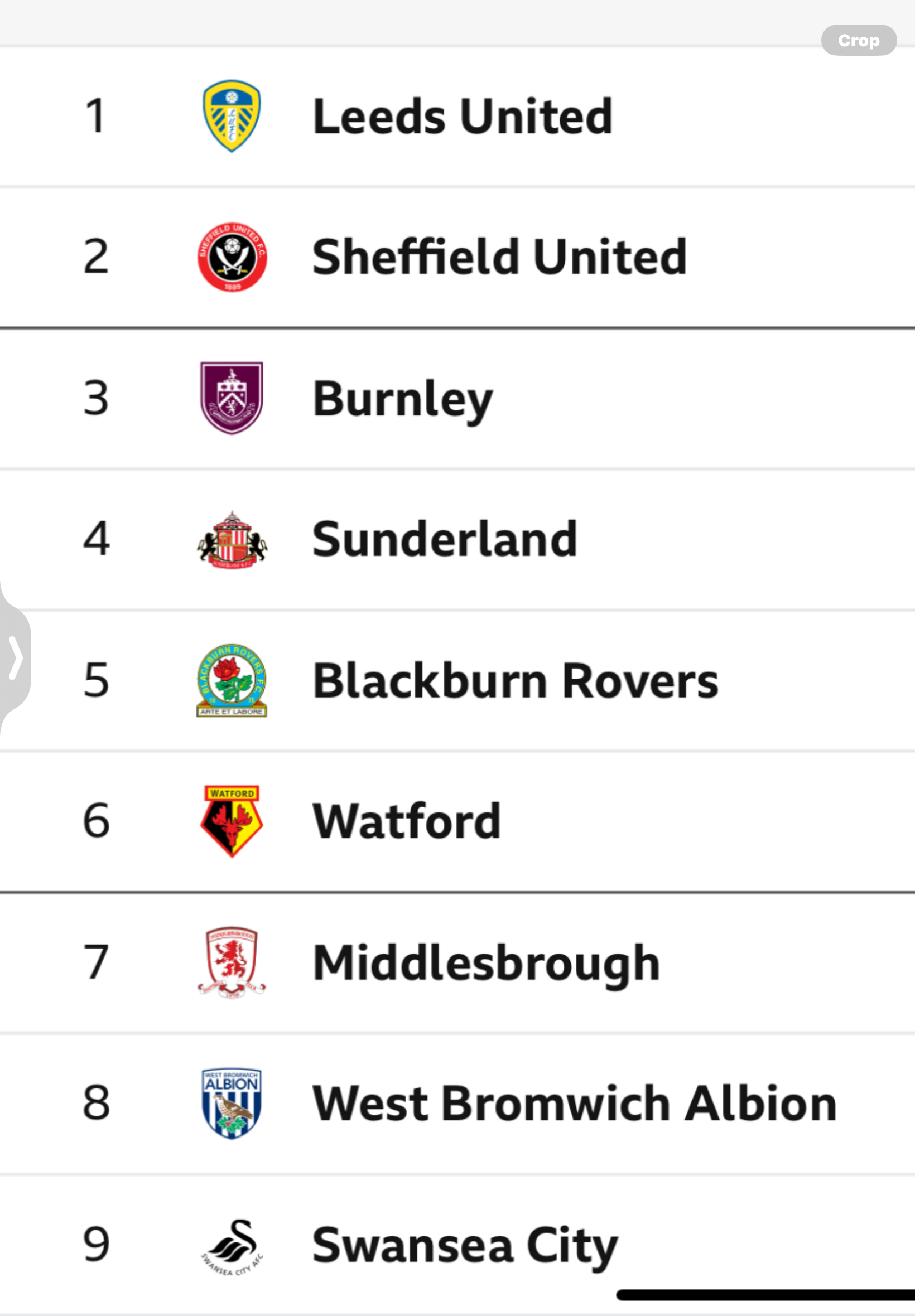The height and width of the screenshot is (1316, 915).
Task: Click the Blackburn Rovers rose badge
Action: click(232, 680)
